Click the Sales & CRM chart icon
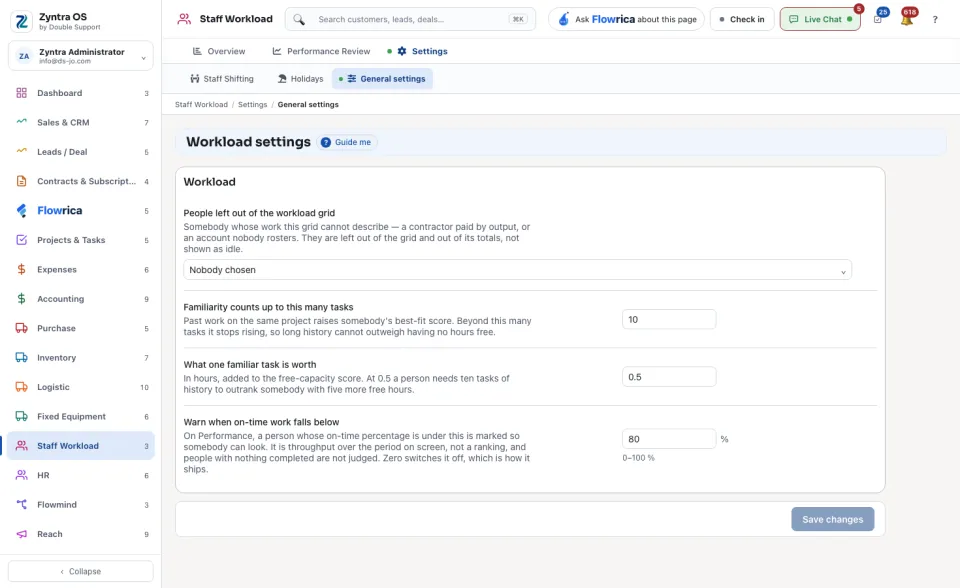Image resolution: width=960 pixels, height=588 pixels. (x=21, y=122)
